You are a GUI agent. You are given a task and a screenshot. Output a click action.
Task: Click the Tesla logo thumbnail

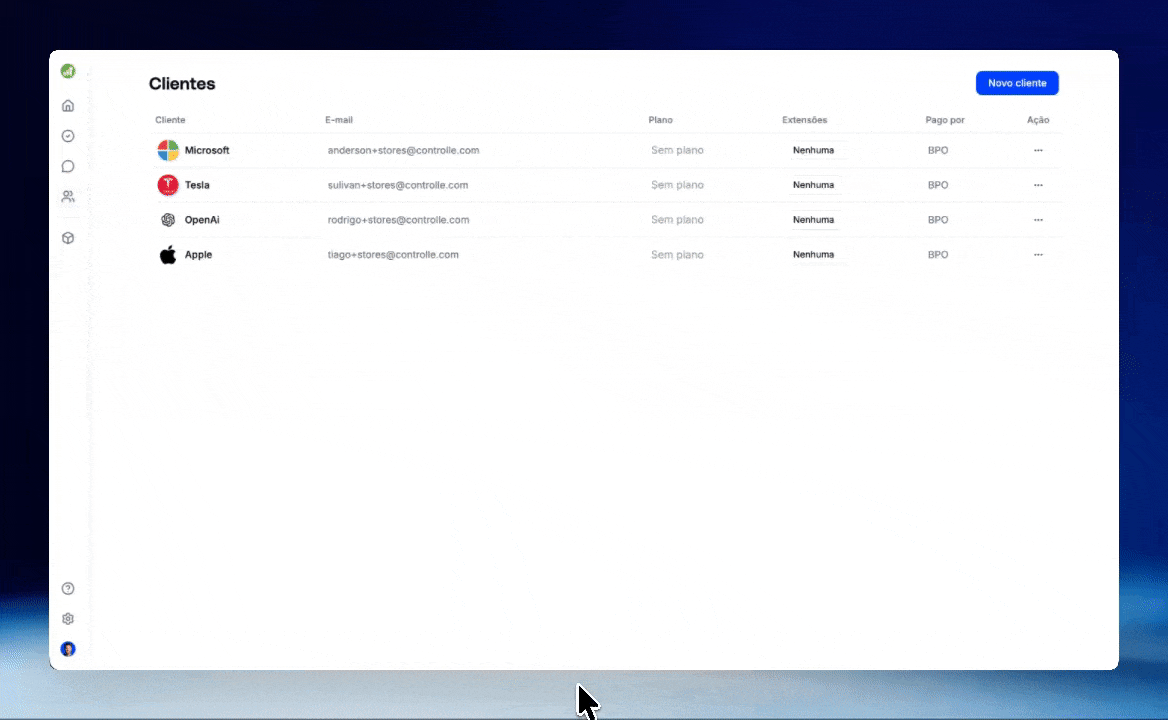pyautogui.click(x=168, y=185)
